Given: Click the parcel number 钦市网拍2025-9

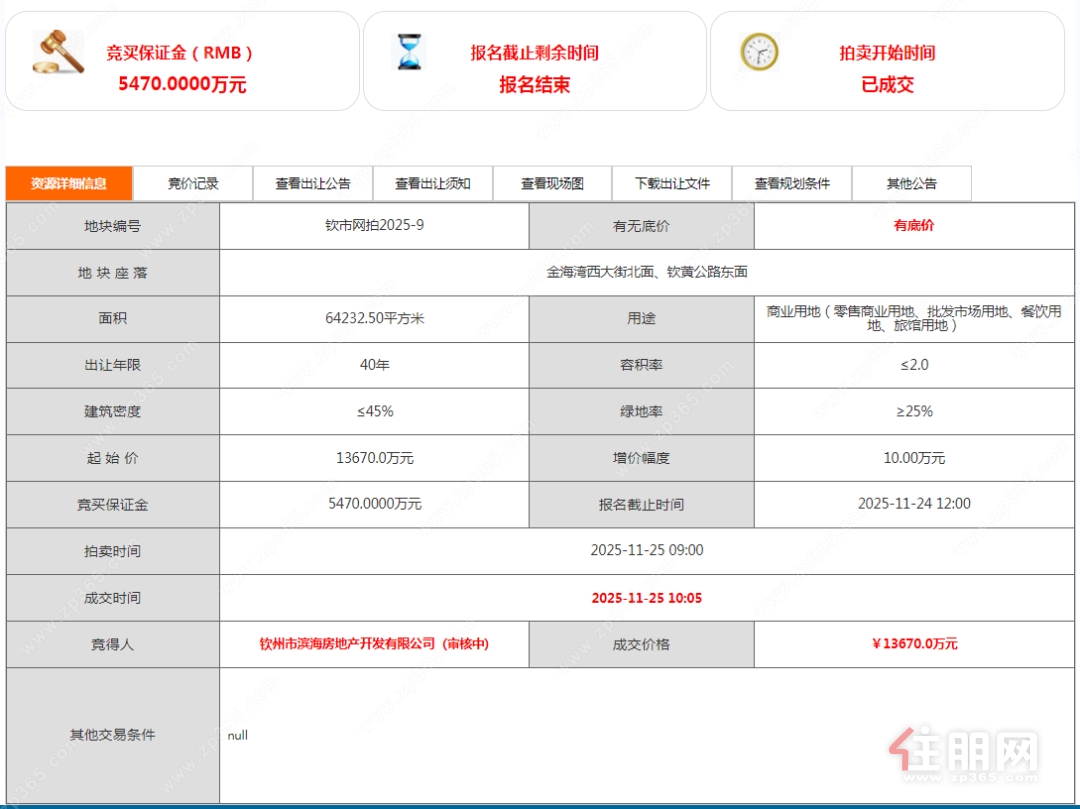Looking at the screenshot, I should coord(374,226).
